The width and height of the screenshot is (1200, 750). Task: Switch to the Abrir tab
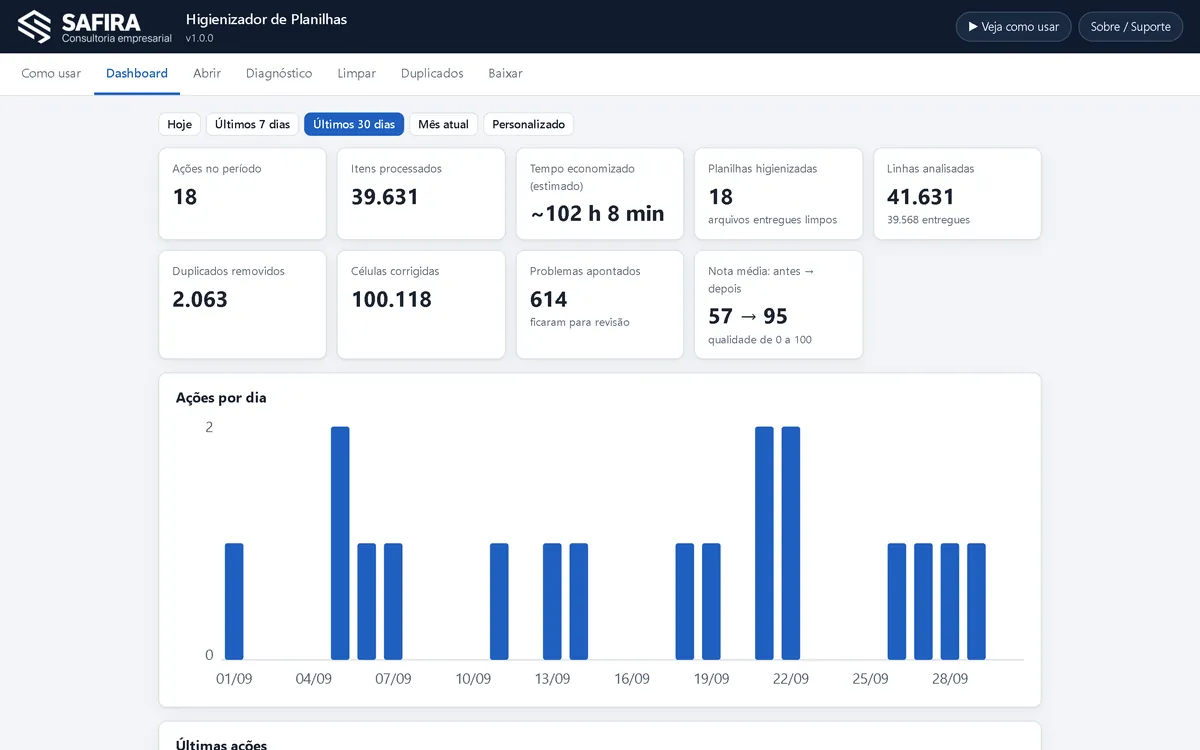tap(207, 73)
